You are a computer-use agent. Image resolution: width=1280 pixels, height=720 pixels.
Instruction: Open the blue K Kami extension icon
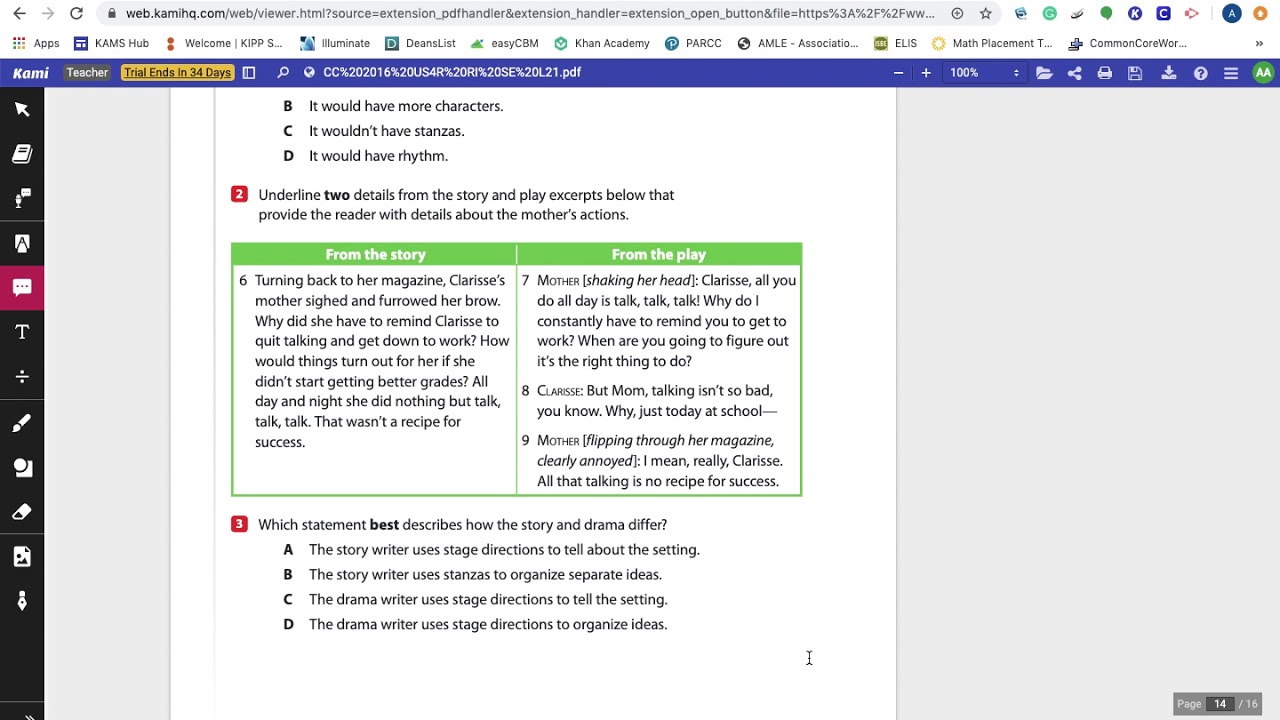click(x=1135, y=14)
